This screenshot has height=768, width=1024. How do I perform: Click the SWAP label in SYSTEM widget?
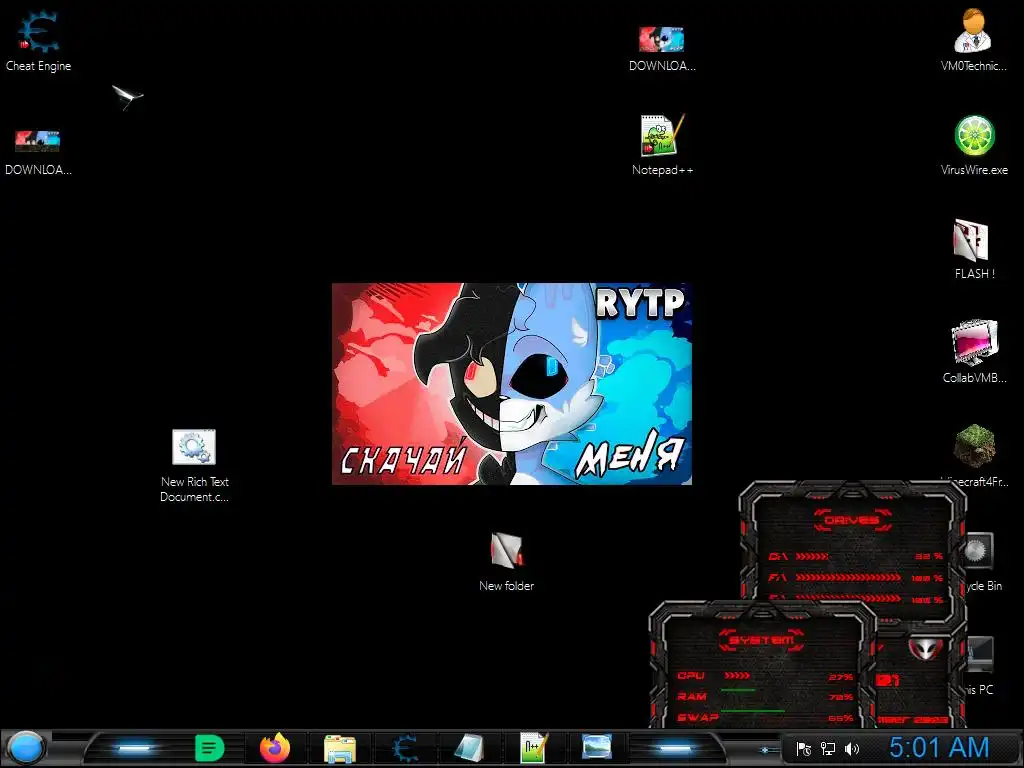[697, 718]
